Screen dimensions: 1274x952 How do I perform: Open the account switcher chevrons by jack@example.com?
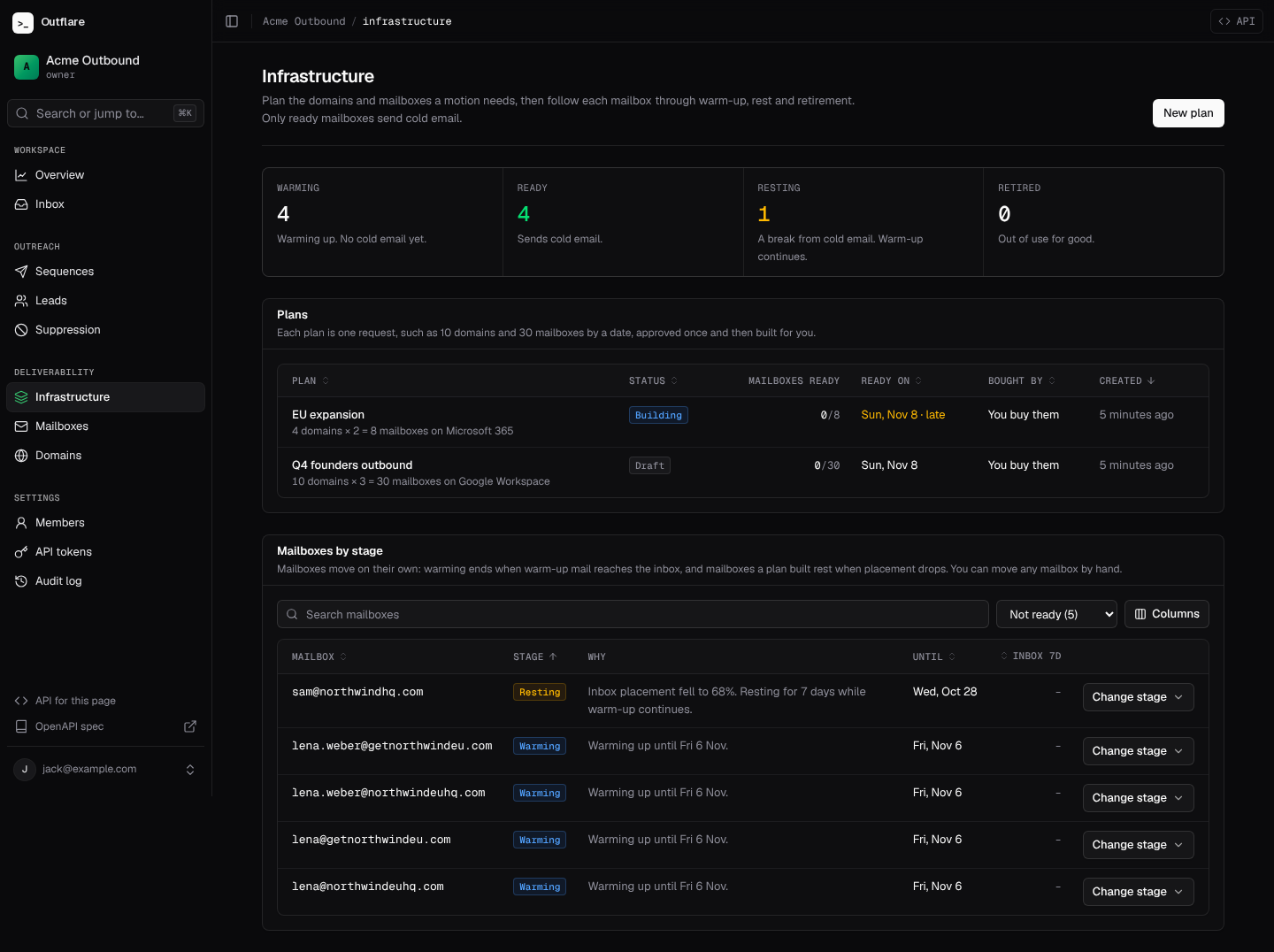click(x=190, y=770)
